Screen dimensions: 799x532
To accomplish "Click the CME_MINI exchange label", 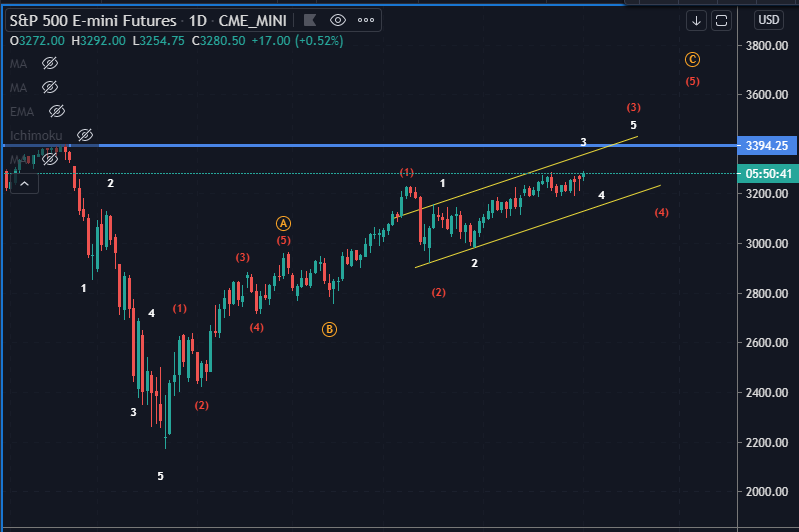I will pyautogui.click(x=252, y=20).
